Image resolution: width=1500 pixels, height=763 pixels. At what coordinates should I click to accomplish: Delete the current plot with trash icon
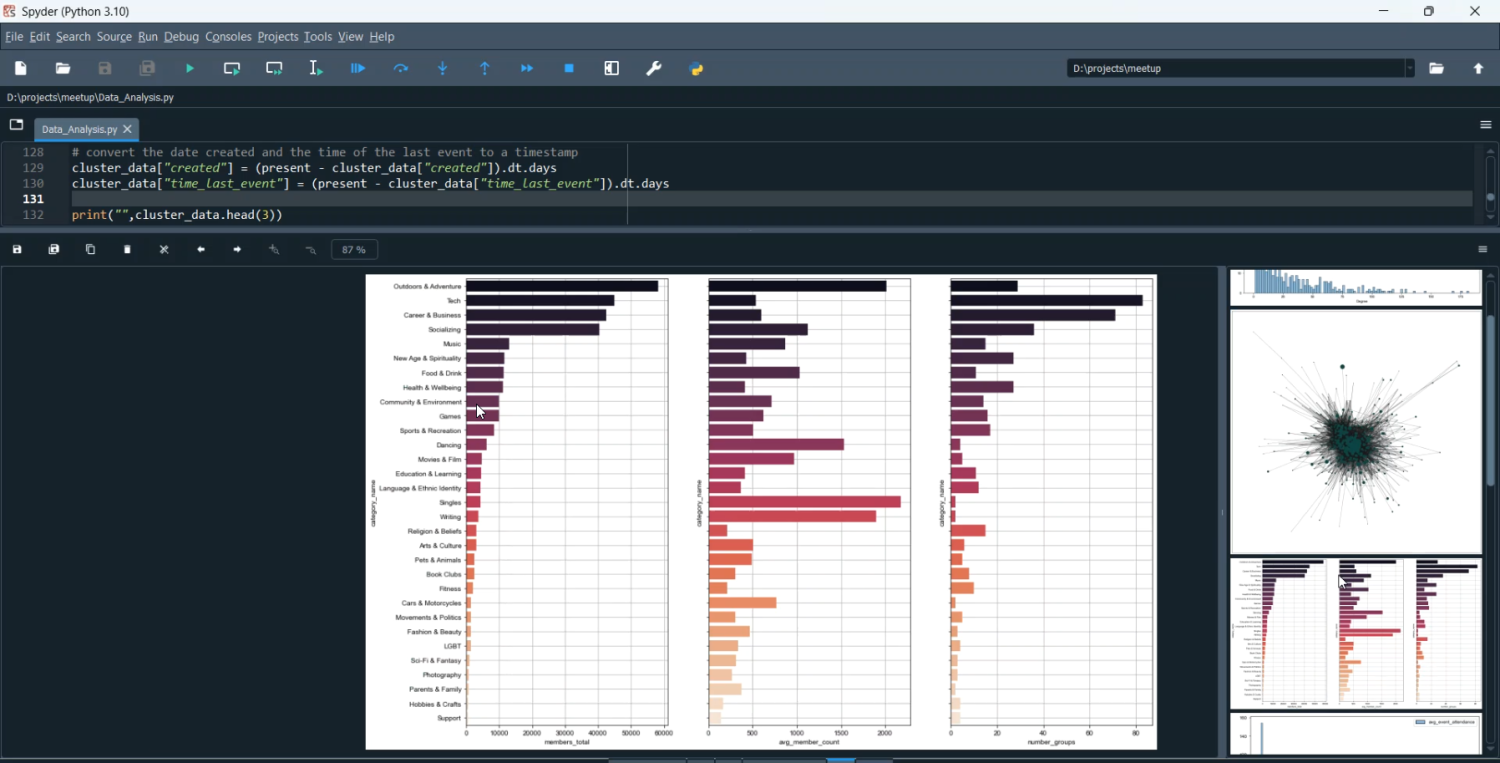[128, 250]
